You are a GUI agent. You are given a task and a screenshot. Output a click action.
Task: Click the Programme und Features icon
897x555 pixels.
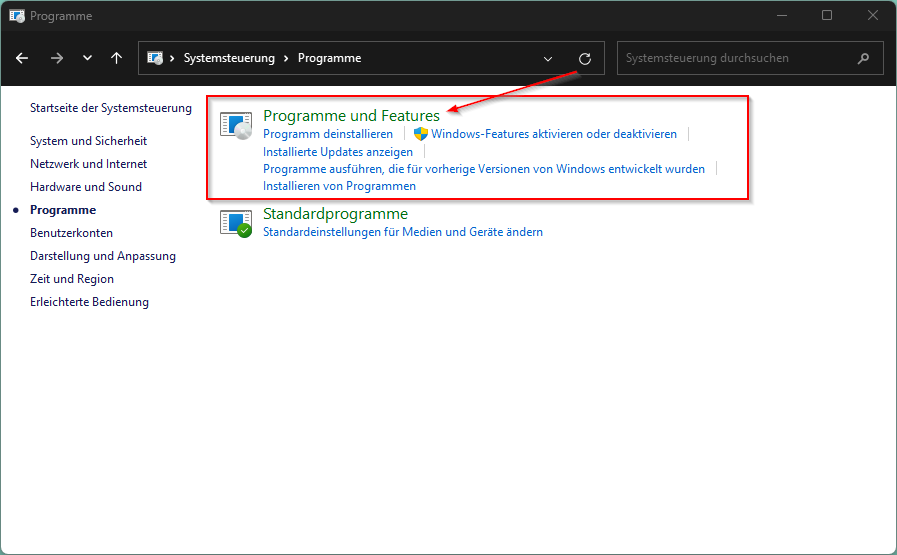coord(236,125)
